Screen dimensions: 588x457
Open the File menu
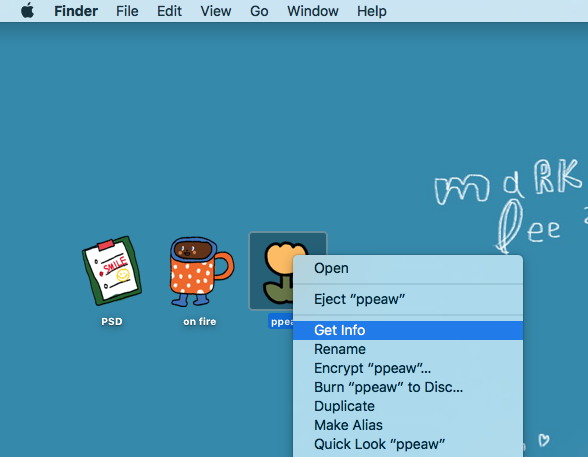(127, 11)
